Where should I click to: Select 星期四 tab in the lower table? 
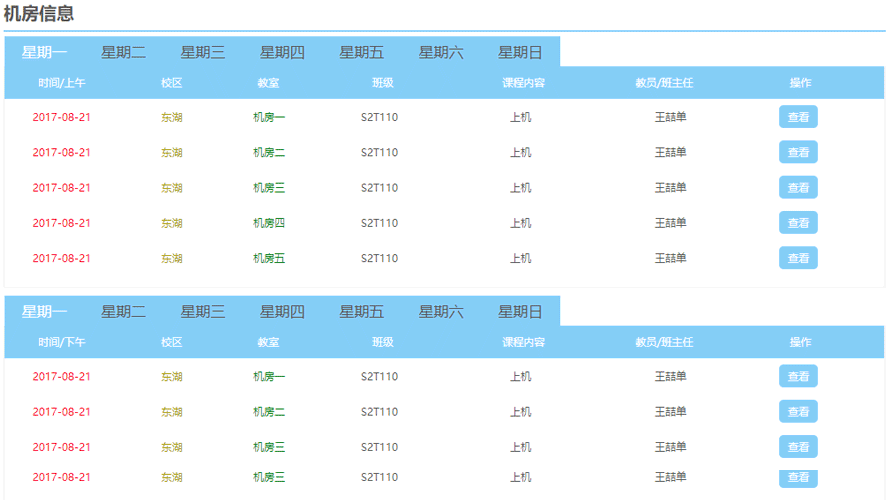coord(282,311)
